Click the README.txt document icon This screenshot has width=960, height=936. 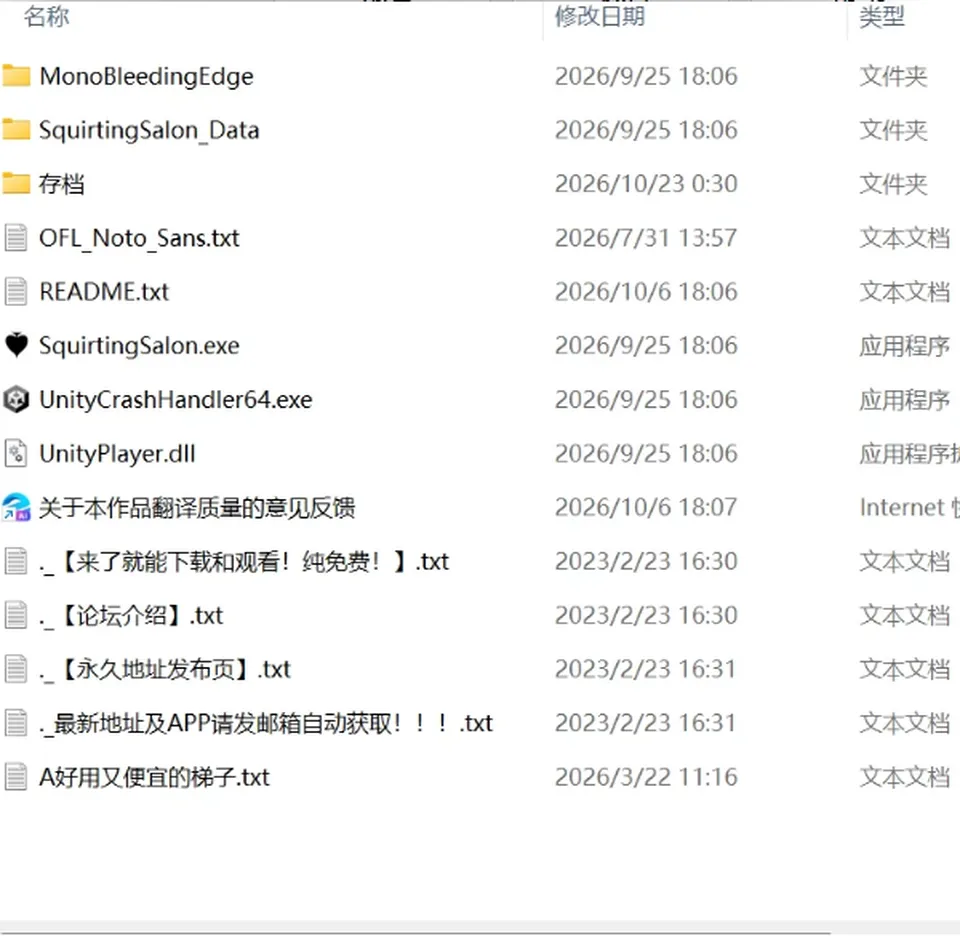[x=16, y=292]
